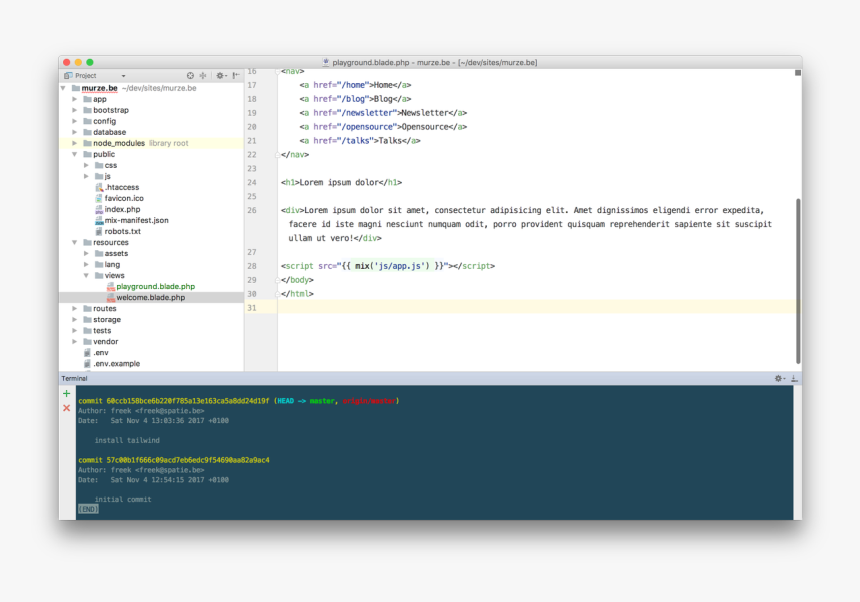Click the origin/master ref in terminal
This screenshot has height=602, width=860.
pyautogui.click(x=369, y=401)
